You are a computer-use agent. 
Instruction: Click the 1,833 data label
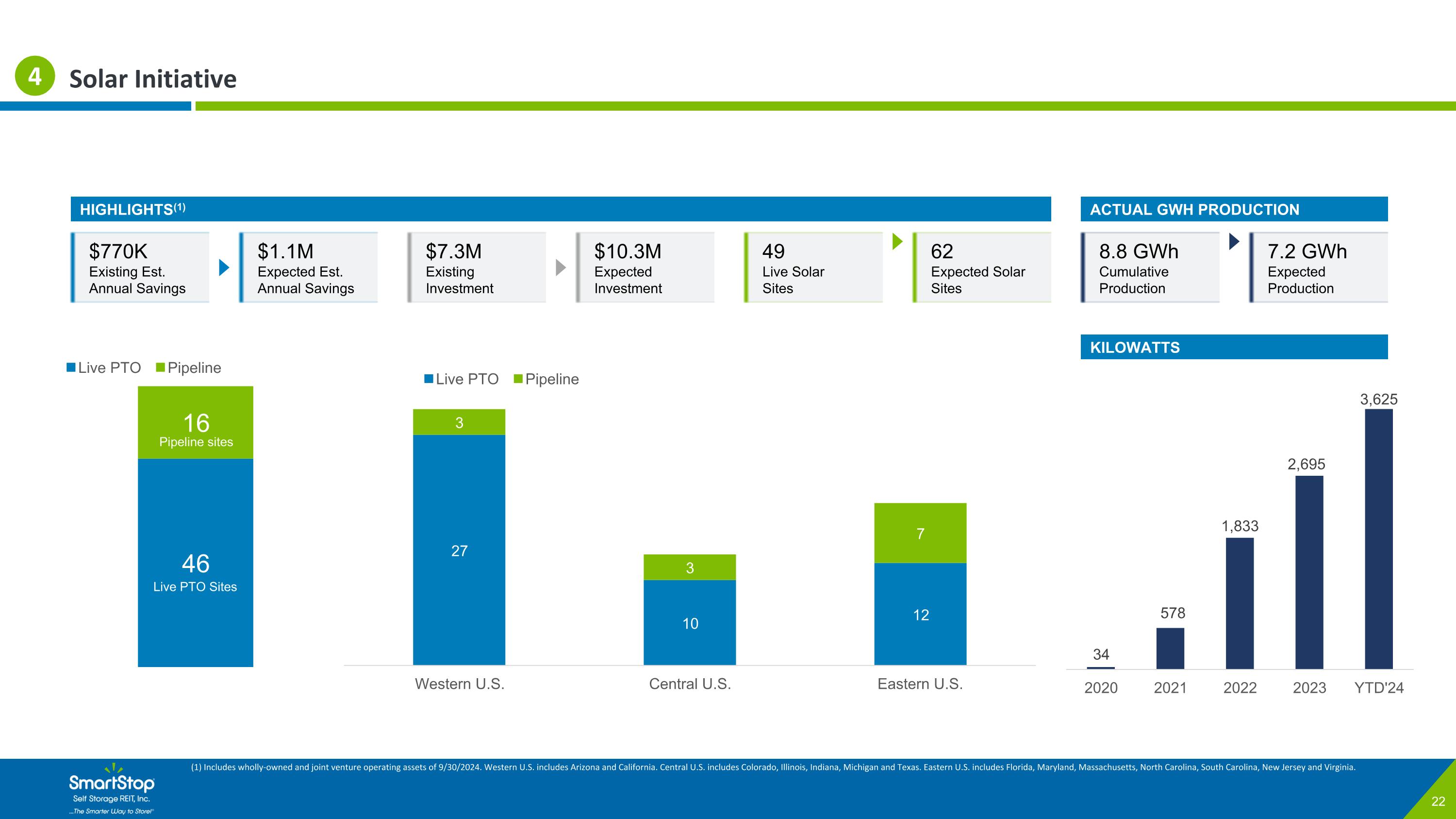pos(1240,526)
